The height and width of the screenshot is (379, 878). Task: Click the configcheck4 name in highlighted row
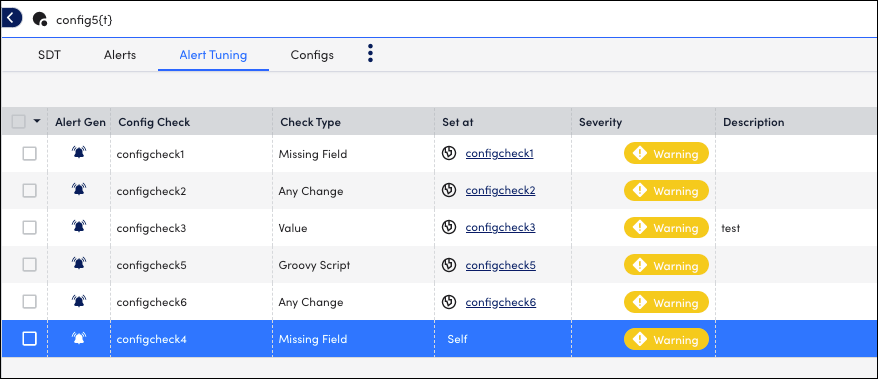tap(151, 339)
